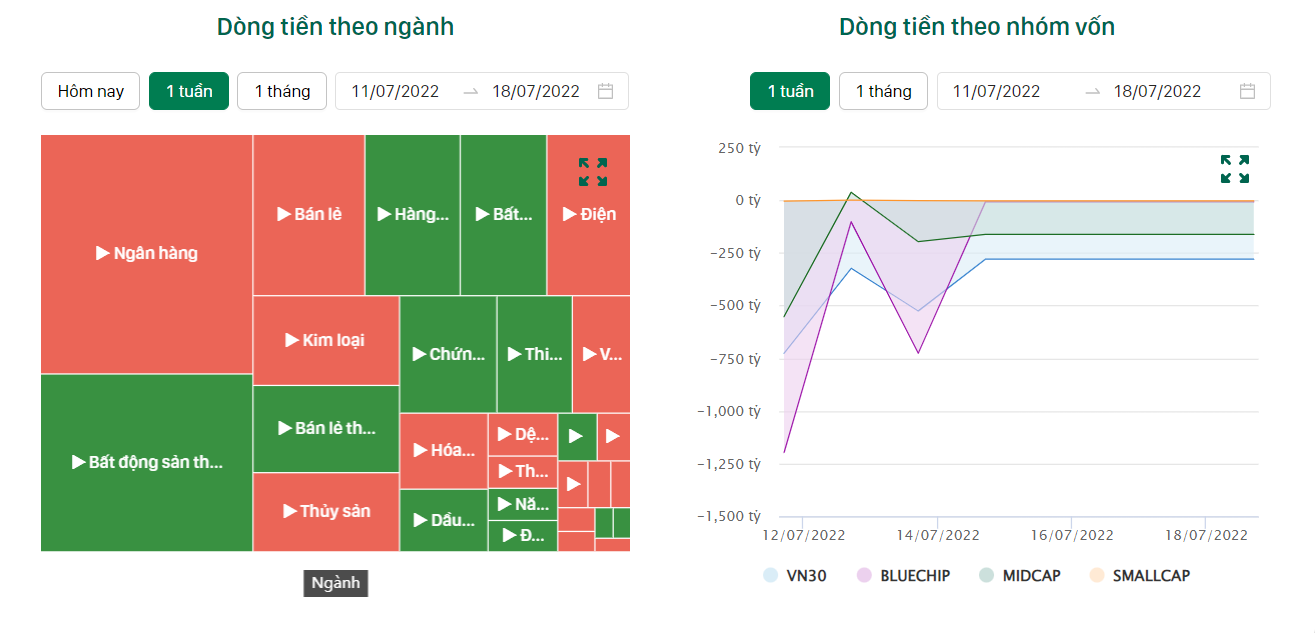Click the 11/07/2022 start date in the capital group panel
This screenshot has width=1315, height=633.
[x=997, y=91]
